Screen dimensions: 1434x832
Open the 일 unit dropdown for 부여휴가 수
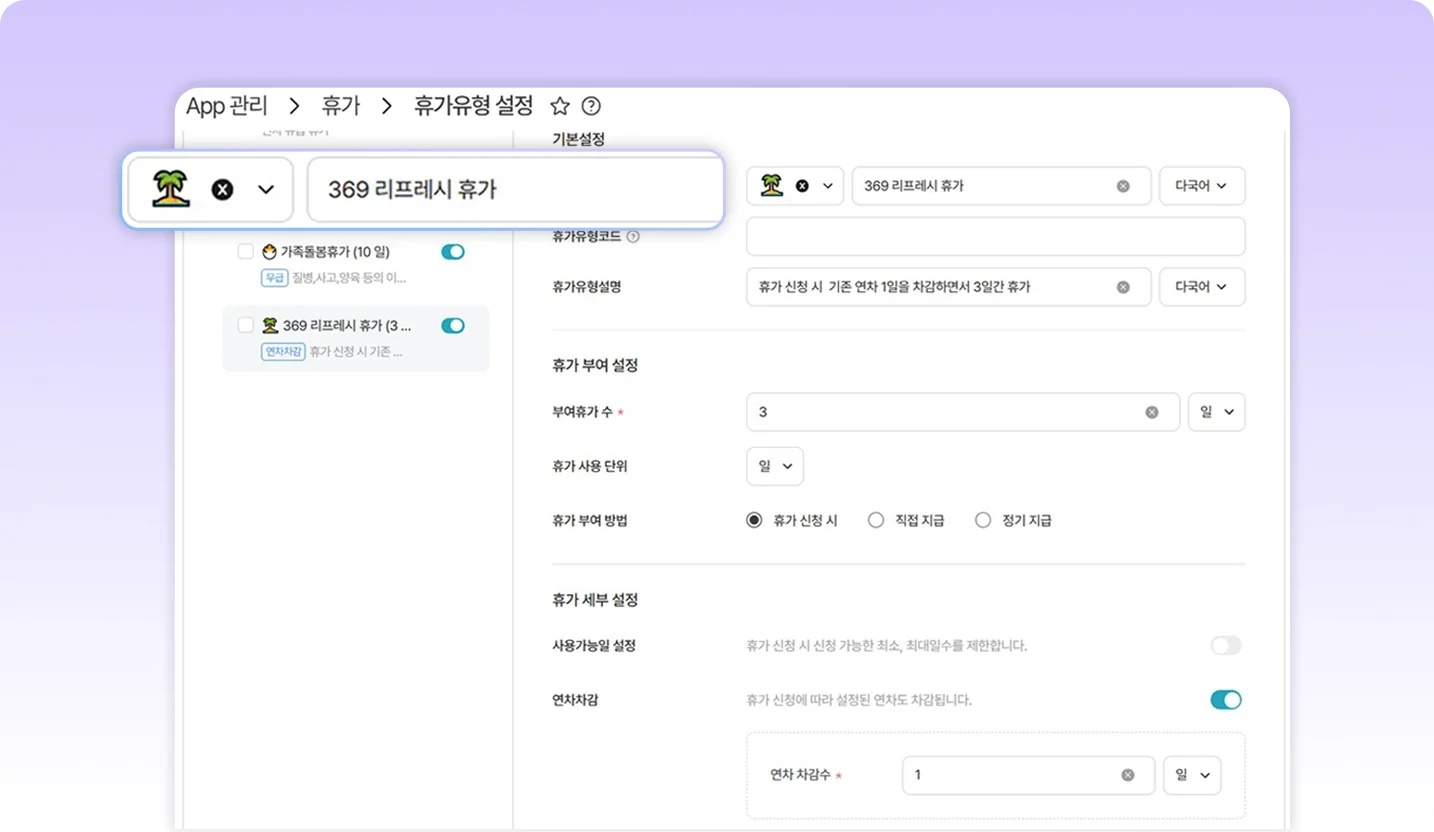(1216, 411)
